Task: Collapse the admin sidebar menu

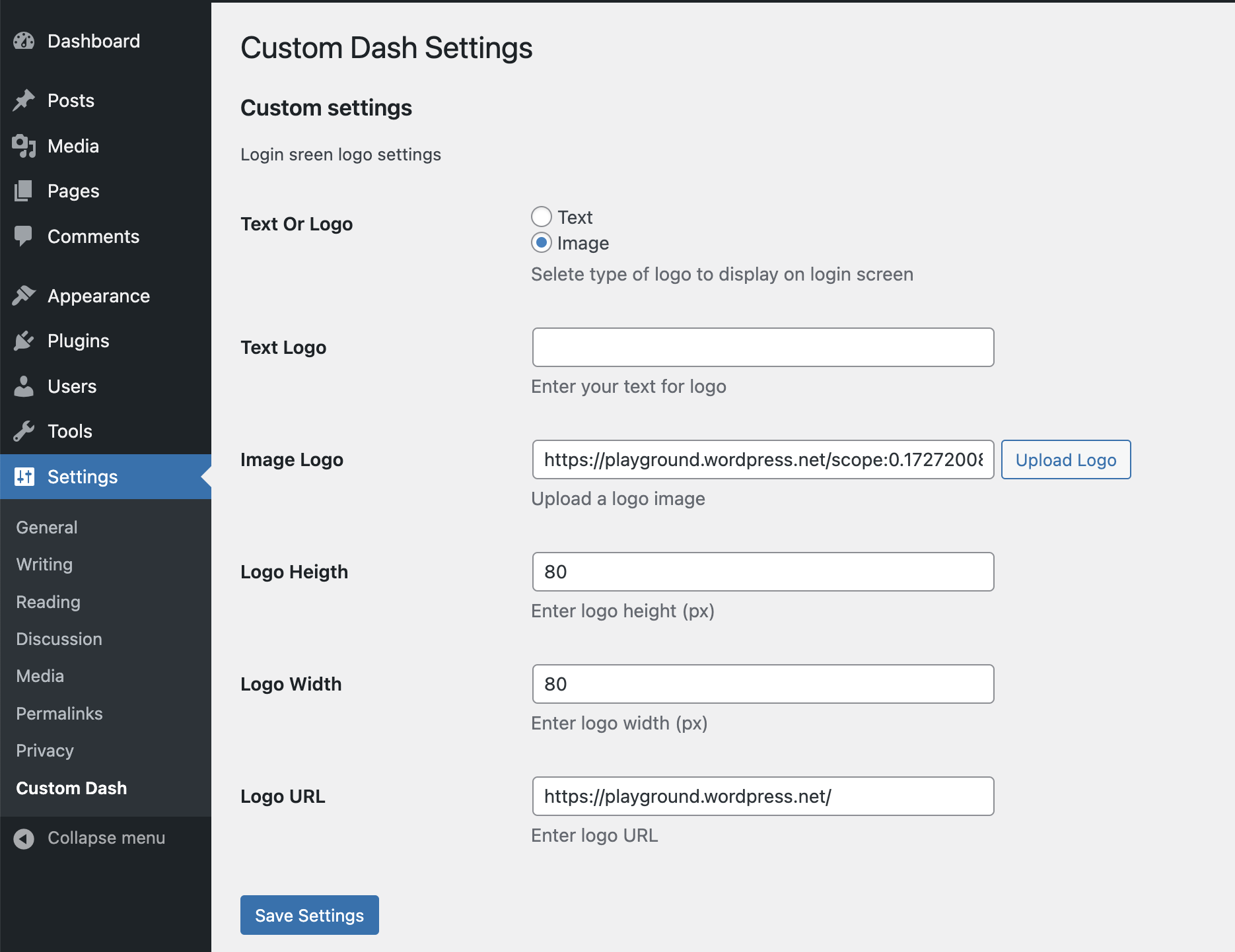Action: 89,838
